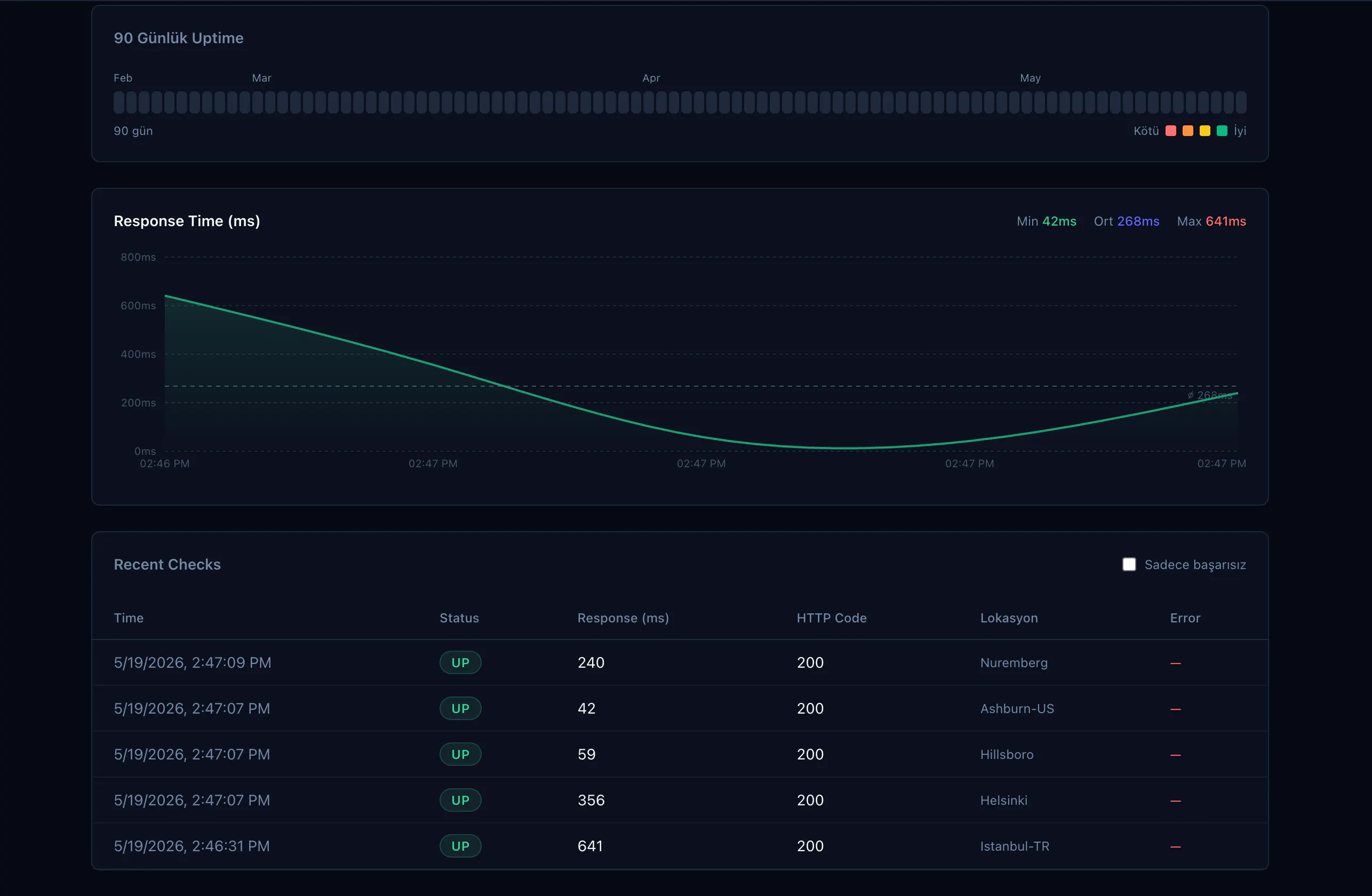Click the Ort 268ms statistic
1372x896 pixels.
[x=1127, y=221]
